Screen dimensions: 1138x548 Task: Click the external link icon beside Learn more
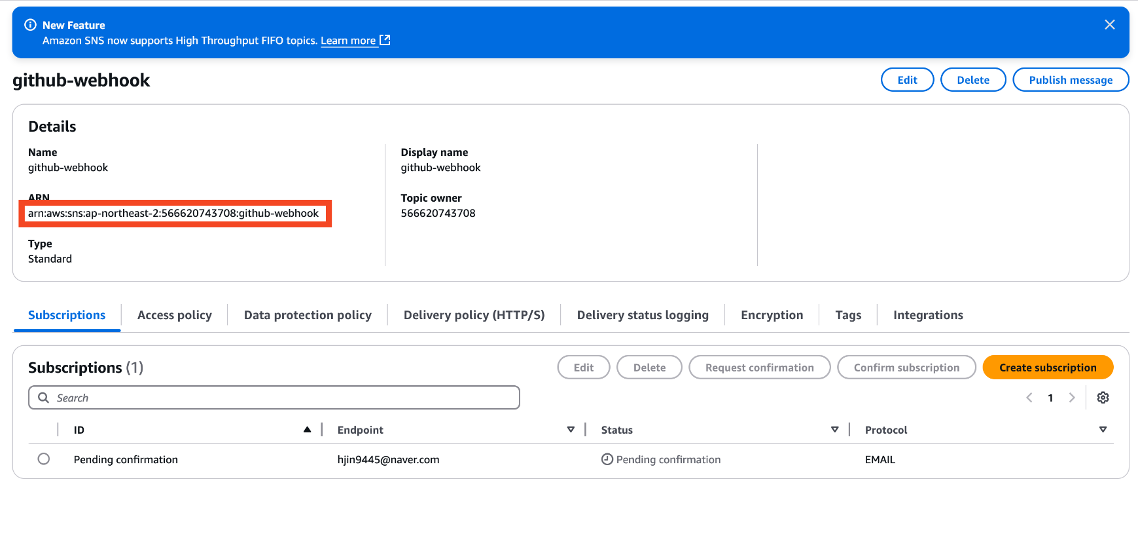click(385, 41)
